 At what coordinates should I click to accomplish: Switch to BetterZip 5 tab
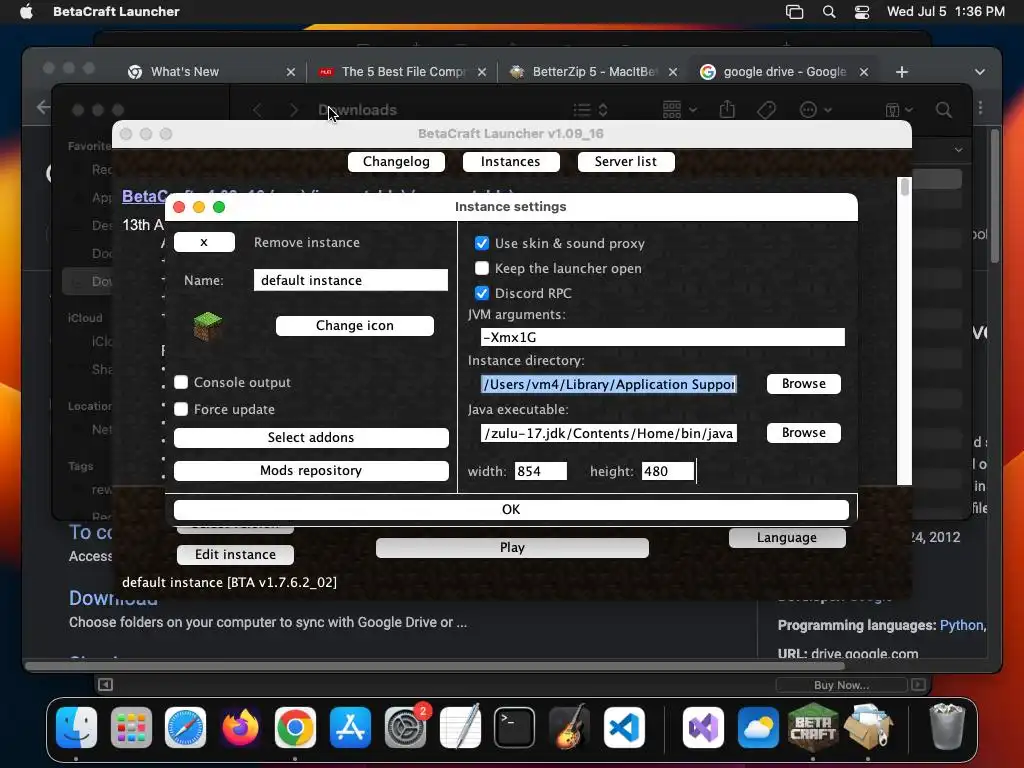click(x=594, y=72)
